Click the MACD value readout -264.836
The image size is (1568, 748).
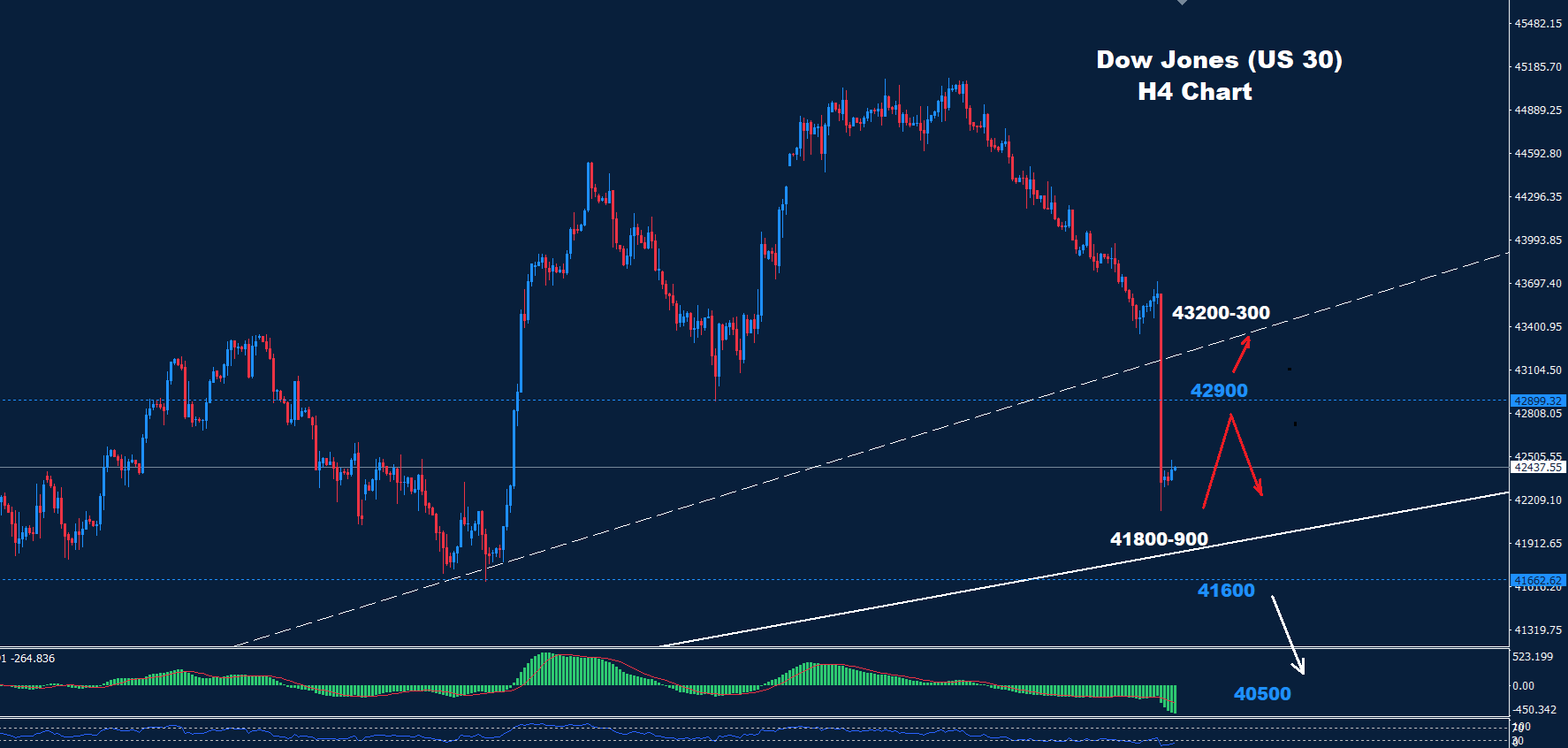(x=32, y=659)
